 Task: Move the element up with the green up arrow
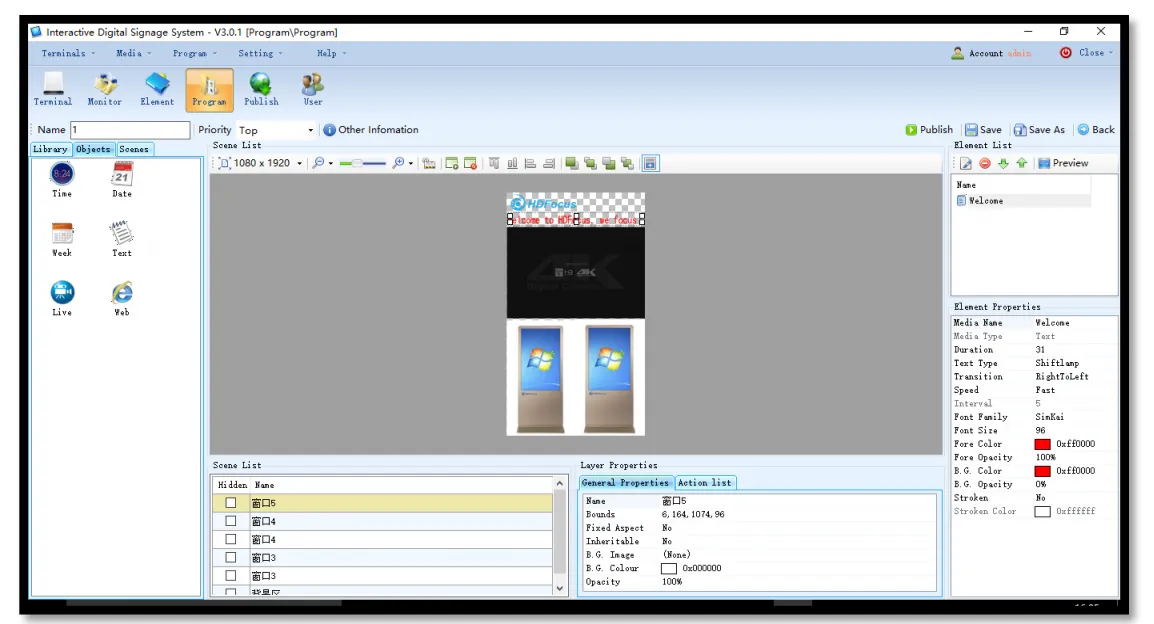click(x=1021, y=163)
